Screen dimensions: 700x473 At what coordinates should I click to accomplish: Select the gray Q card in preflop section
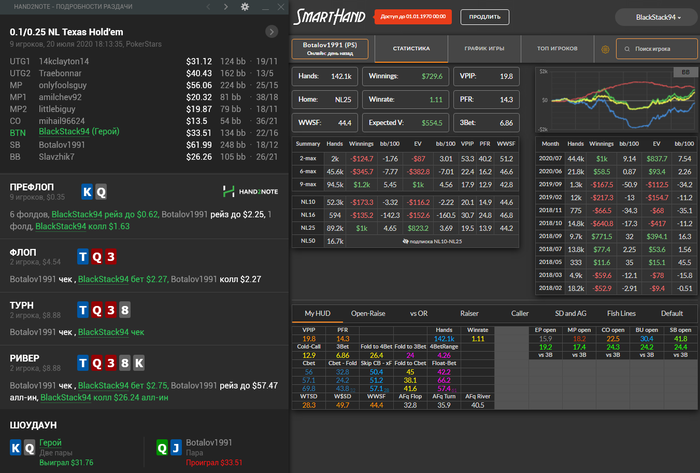click(101, 192)
